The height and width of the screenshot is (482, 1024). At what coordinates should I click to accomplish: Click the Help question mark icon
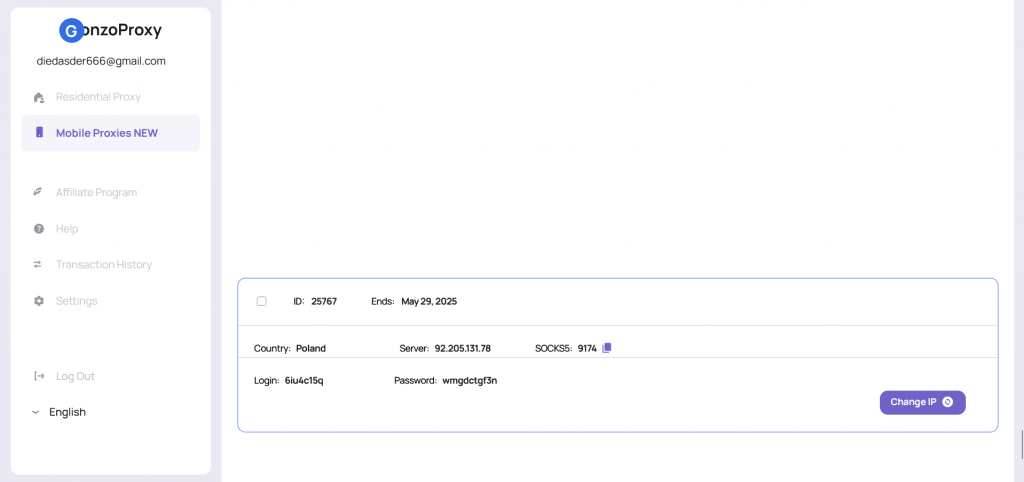[39, 229]
